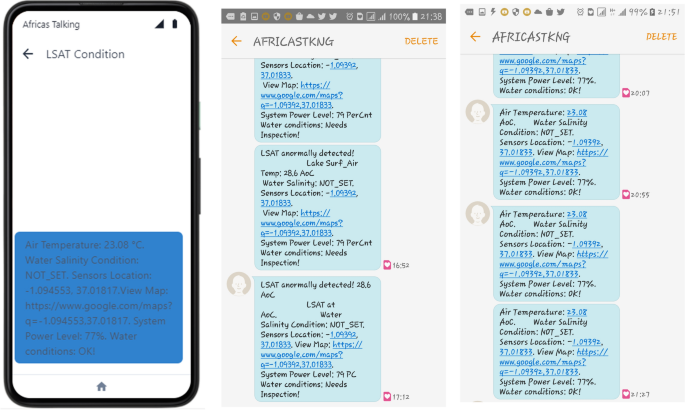
Task: Open the 37.01833 link in the 21:27 message
Action: click(516, 351)
